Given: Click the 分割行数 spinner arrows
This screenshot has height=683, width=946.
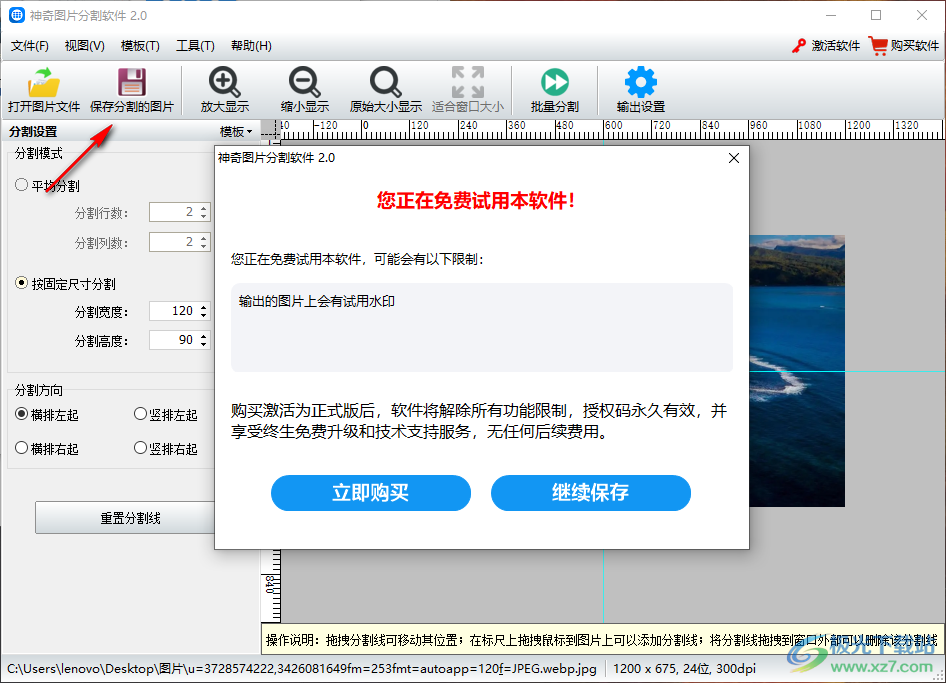Looking at the screenshot, I should click(x=204, y=212).
